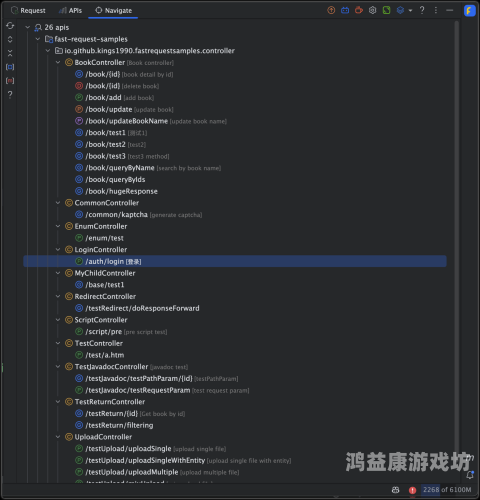Select /testJavadoc/testPathParam/{id} endpoint
This screenshot has width=480, height=500.
tap(157, 378)
